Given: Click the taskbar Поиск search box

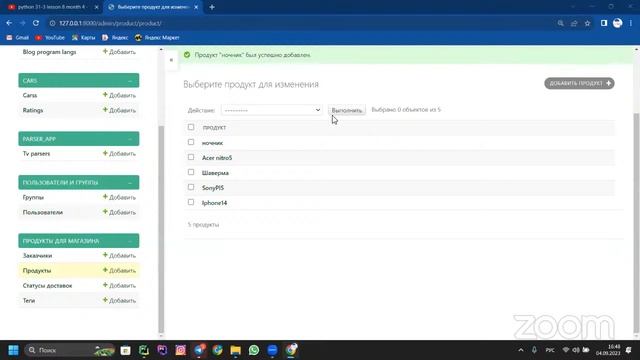Looking at the screenshot, I should (x=69, y=350).
